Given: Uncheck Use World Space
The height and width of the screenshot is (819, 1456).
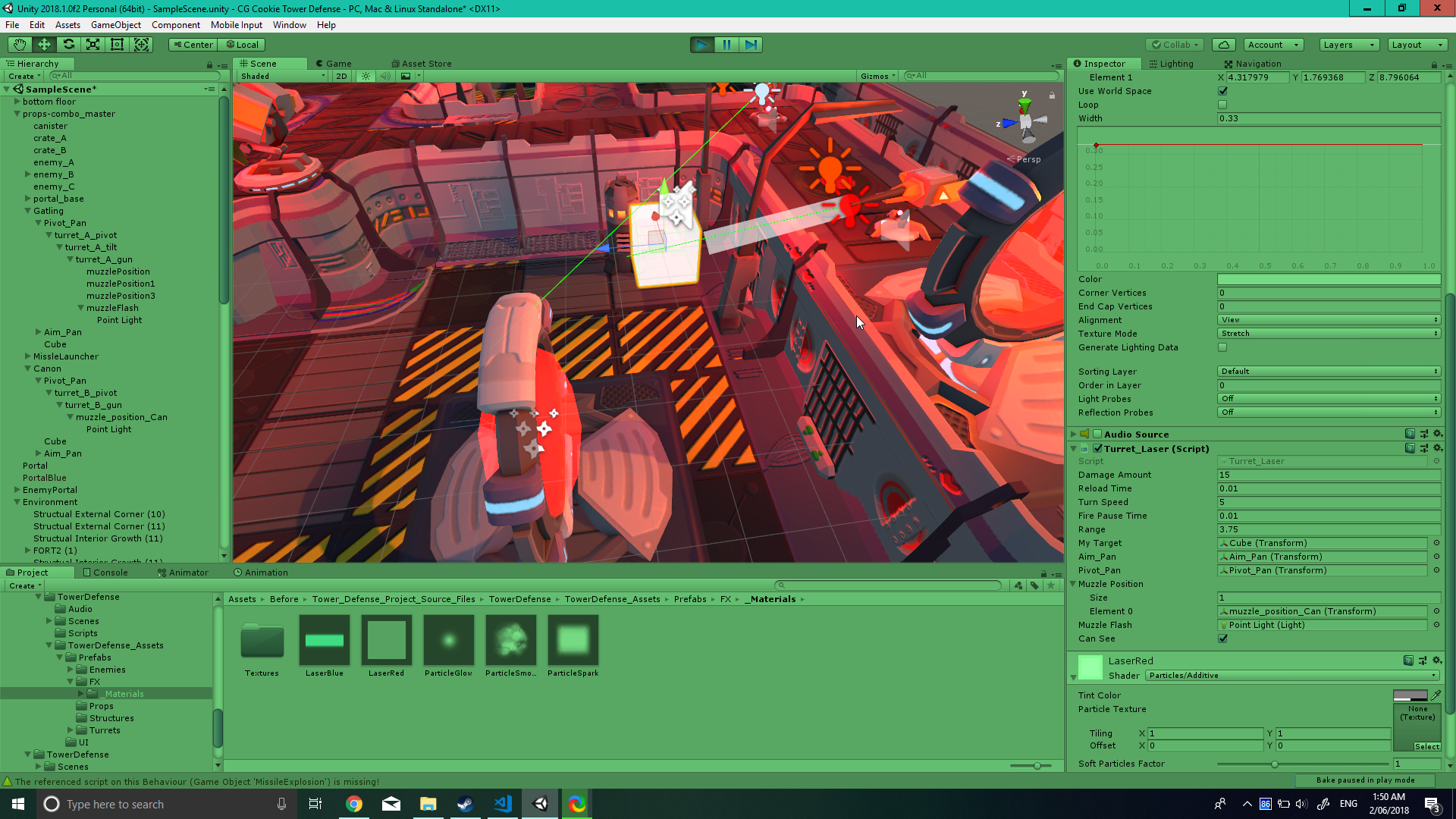Looking at the screenshot, I should (1222, 90).
